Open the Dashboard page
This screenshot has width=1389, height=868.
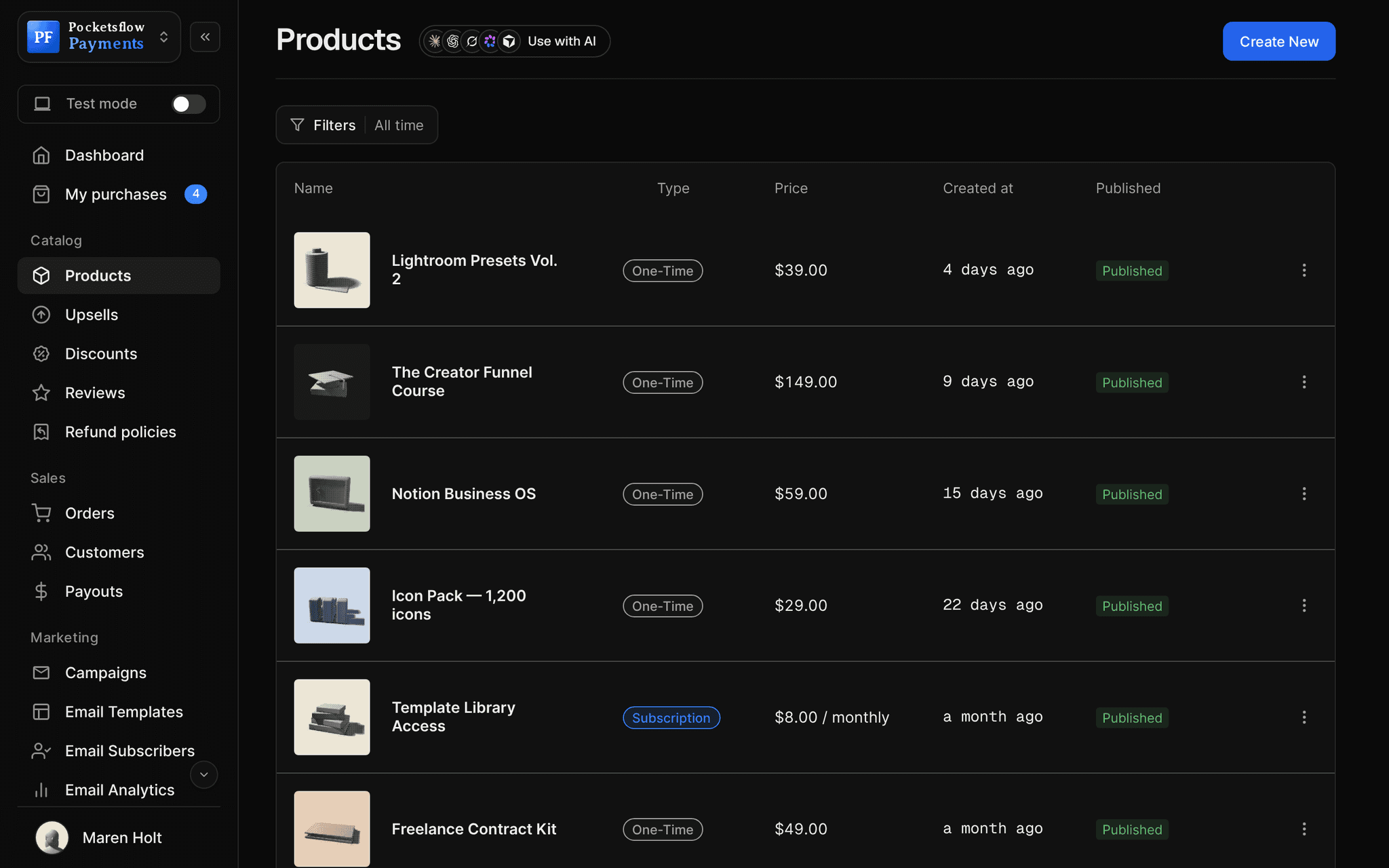click(x=119, y=155)
